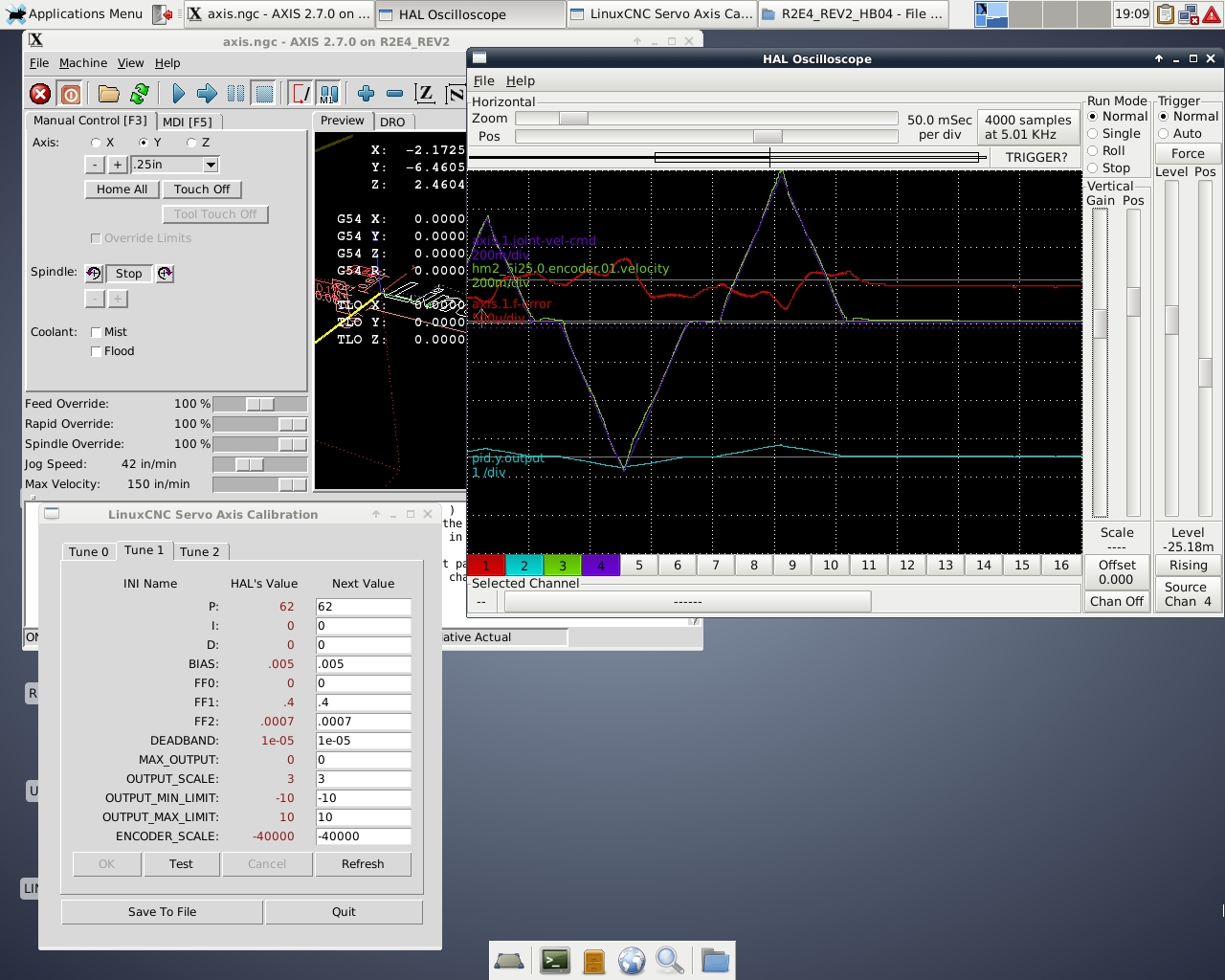Select the Y axis radio button
Image resolution: width=1225 pixels, height=980 pixels.
coord(144,143)
